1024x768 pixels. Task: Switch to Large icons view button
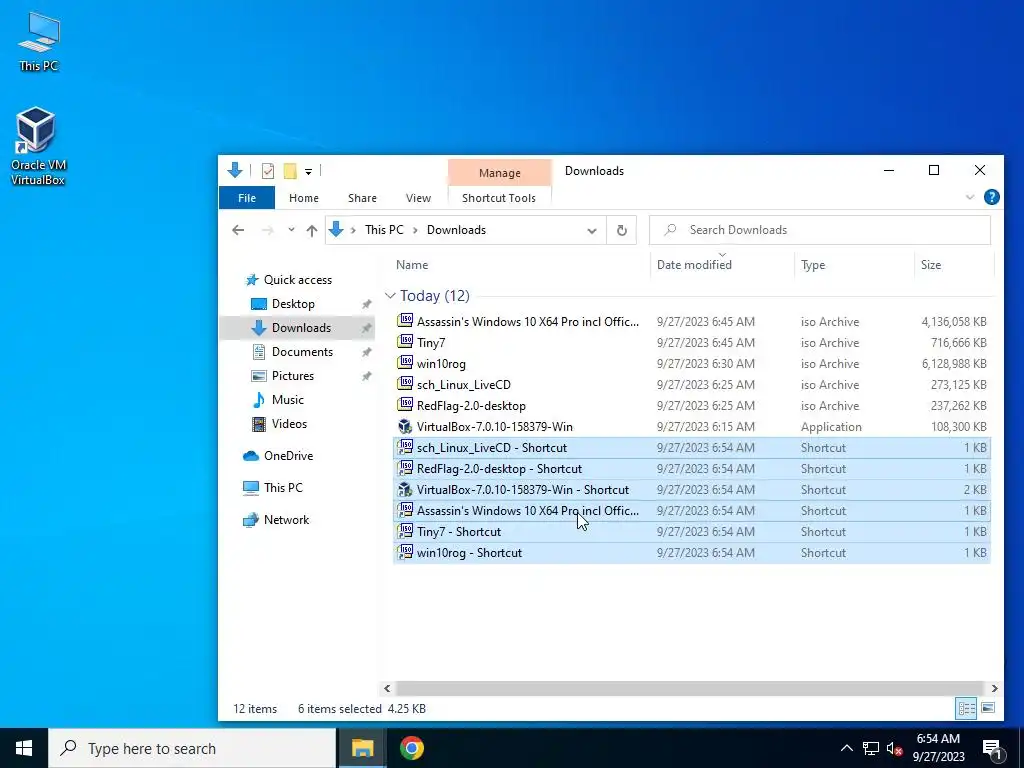[988, 708]
